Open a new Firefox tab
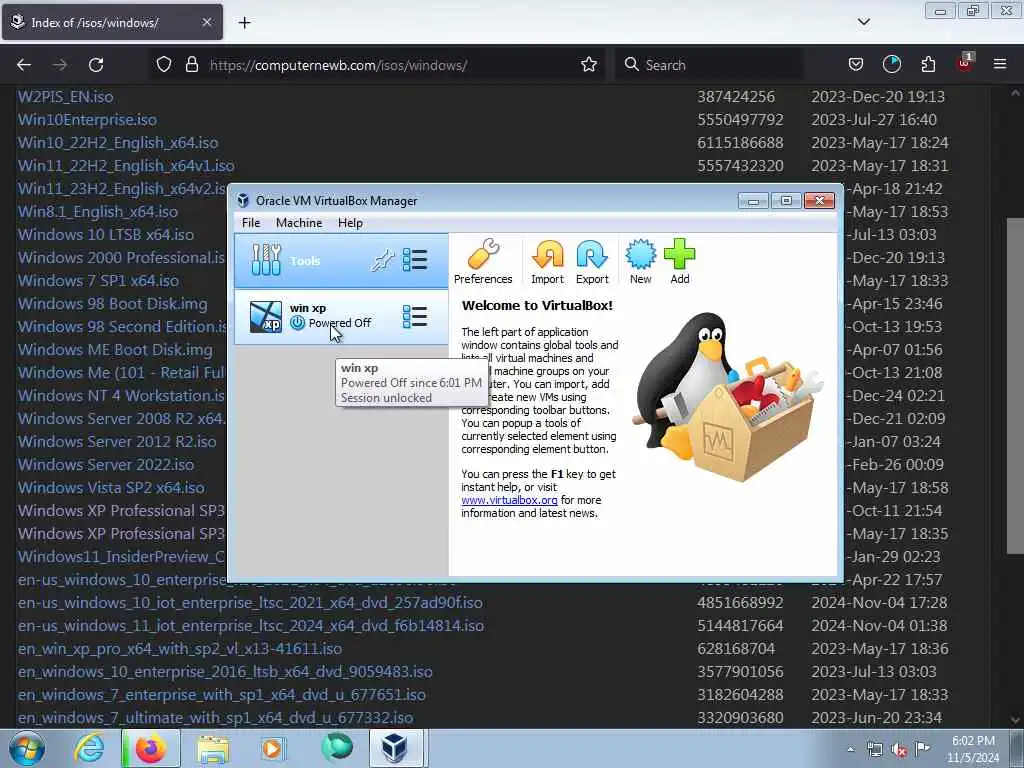The height and width of the screenshot is (768, 1024). 244,23
